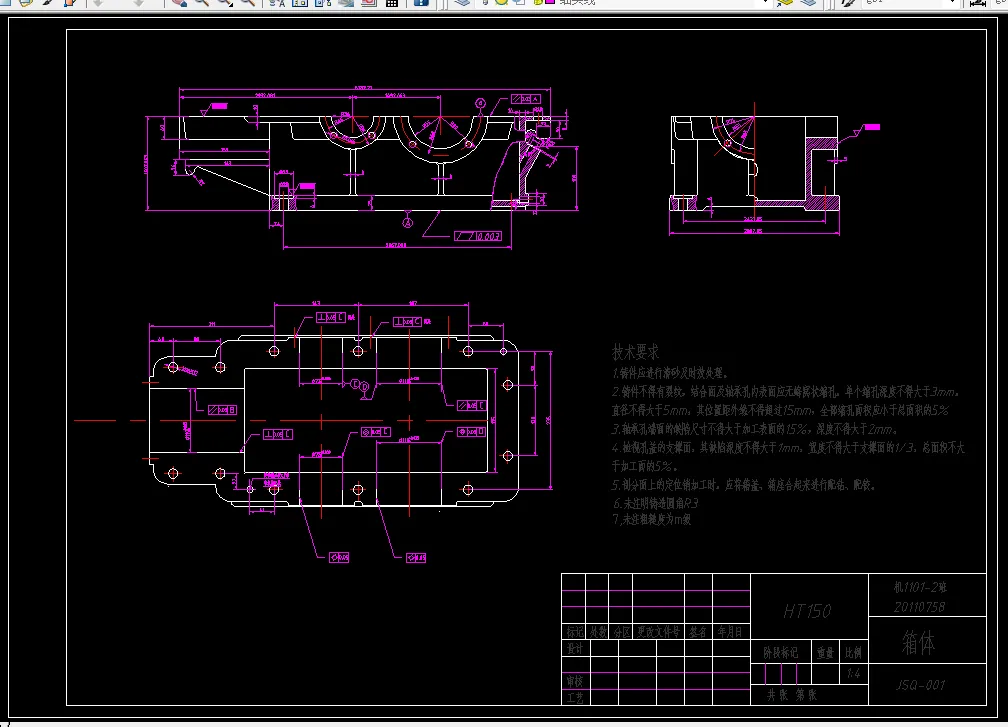Select requirement line 6 未注明铸造圆角R3

(x=656, y=503)
